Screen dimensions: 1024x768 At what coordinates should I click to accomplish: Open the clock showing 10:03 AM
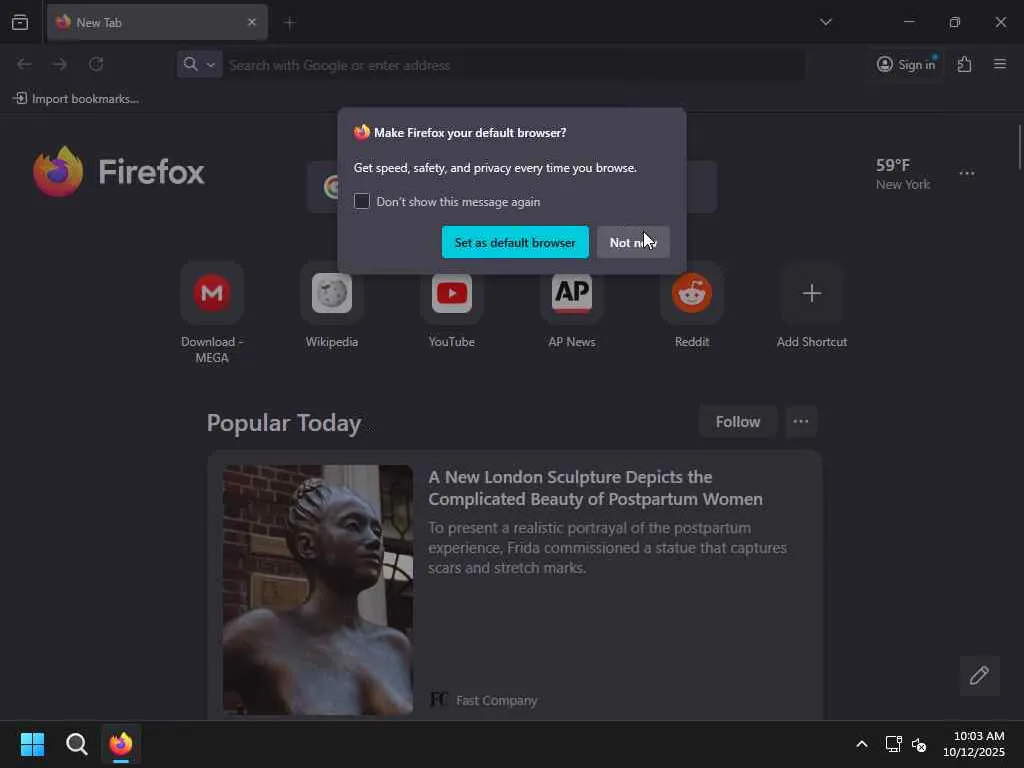(974, 744)
